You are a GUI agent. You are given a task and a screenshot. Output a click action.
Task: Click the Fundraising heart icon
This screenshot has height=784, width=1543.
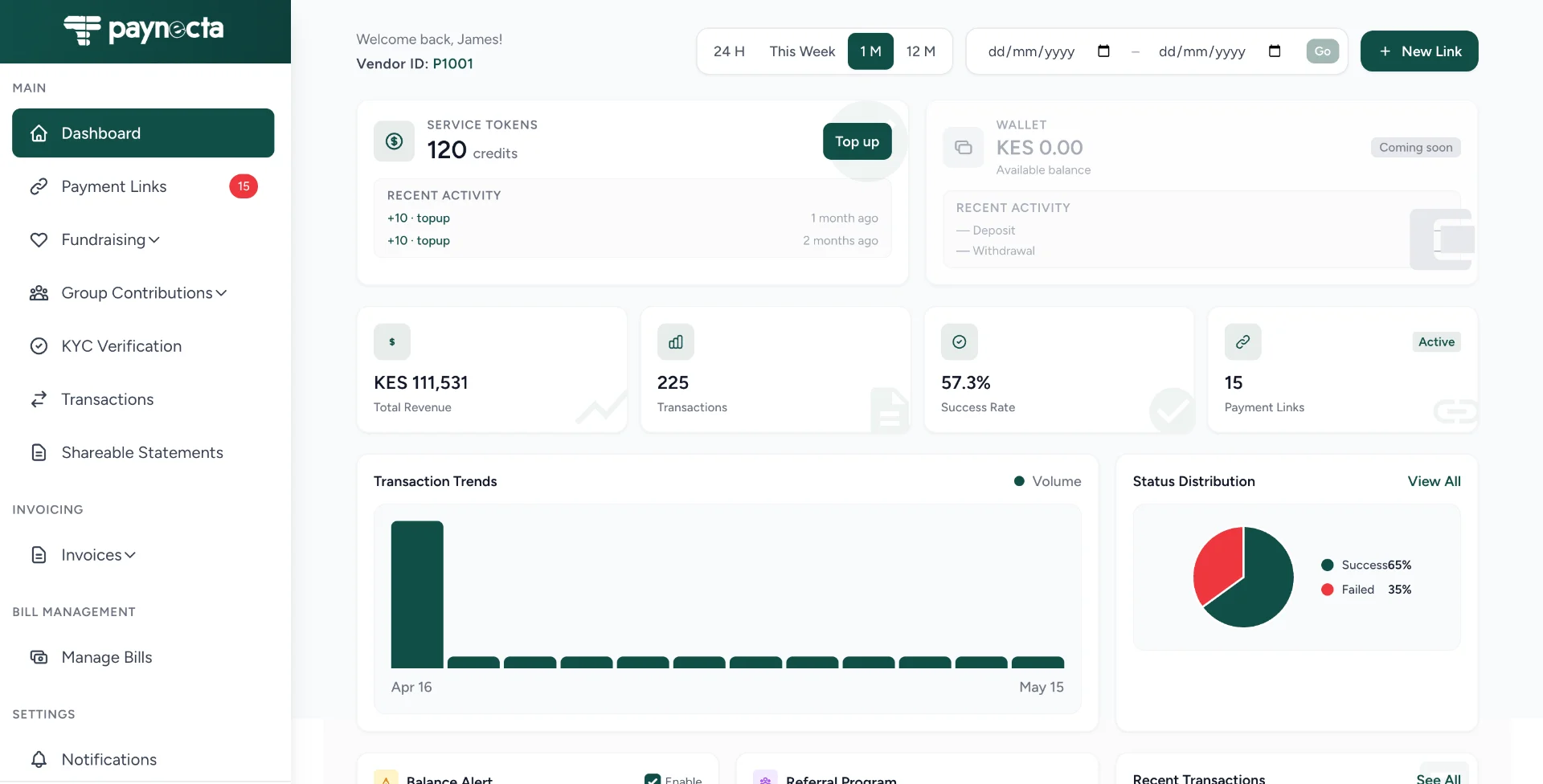tap(39, 239)
